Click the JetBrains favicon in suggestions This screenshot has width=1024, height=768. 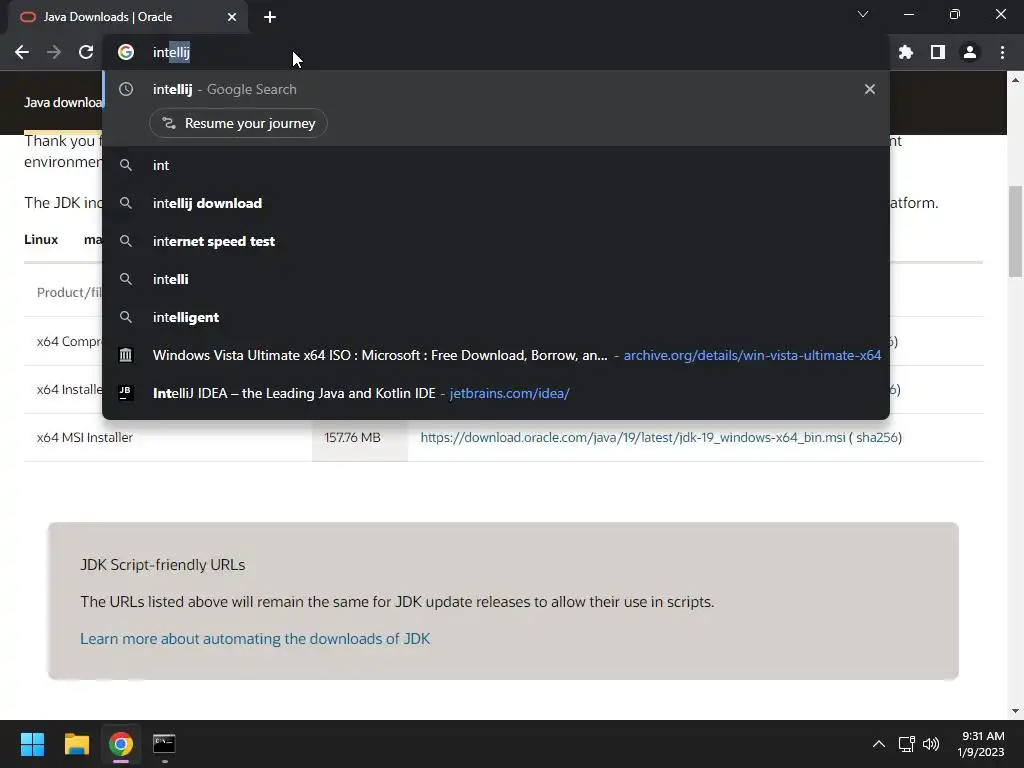125,393
